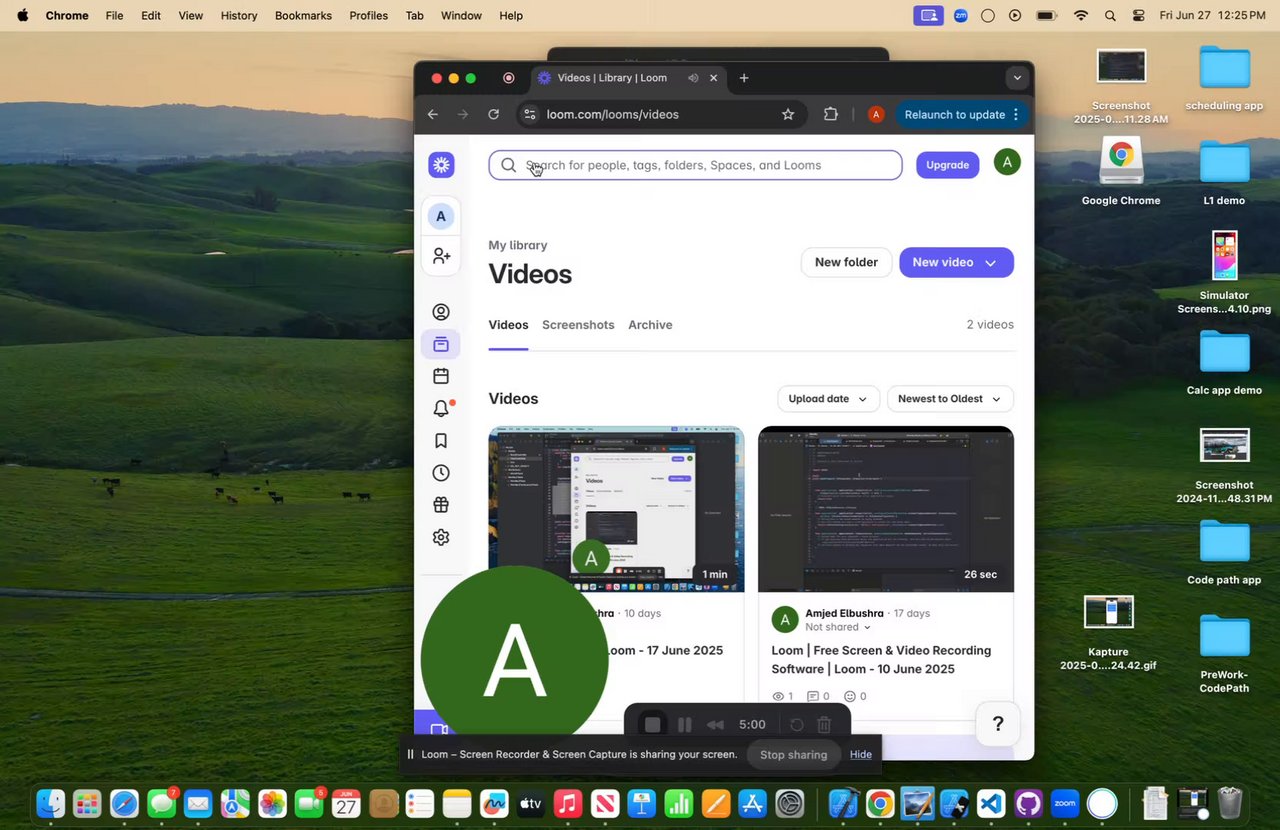The height and width of the screenshot is (830, 1280).
Task: Hide the screen sharing notice
Action: 861,754
